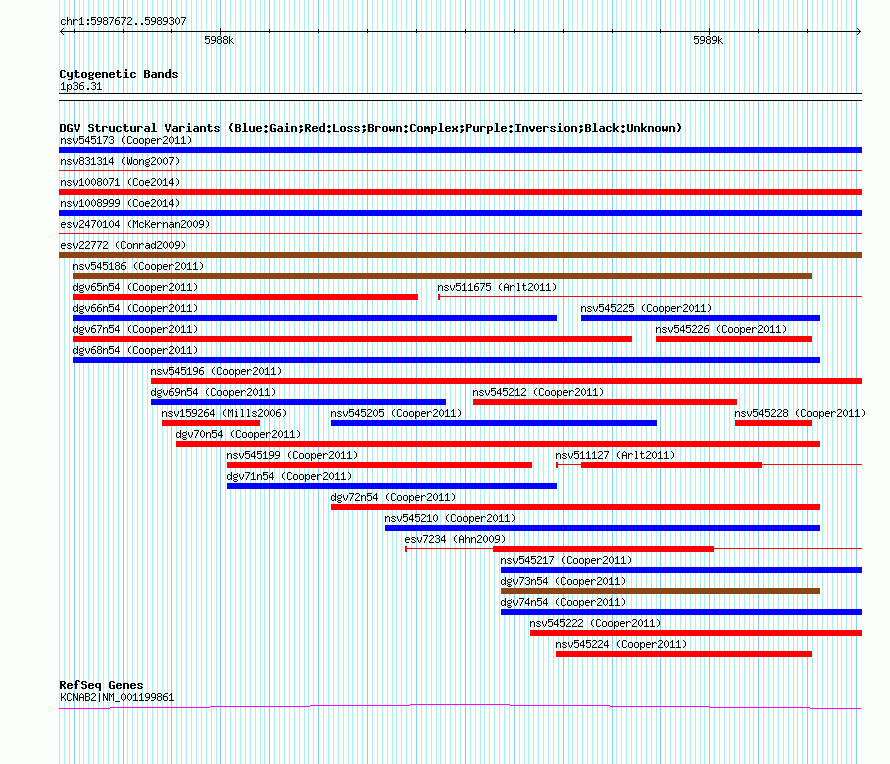Select the blue nsv545205 gain bar
The width and height of the screenshot is (890, 764).
pyautogui.click(x=494, y=423)
